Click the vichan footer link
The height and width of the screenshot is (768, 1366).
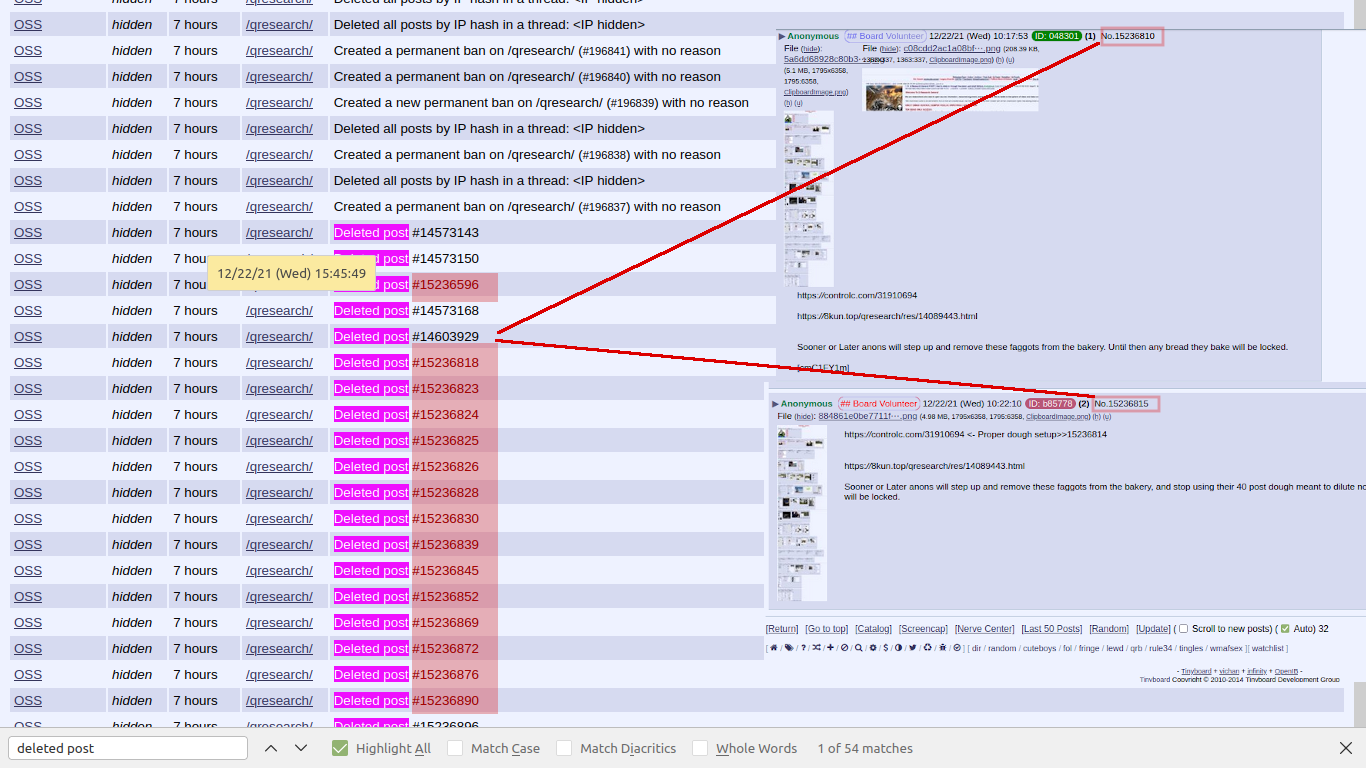tap(1229, 671)
